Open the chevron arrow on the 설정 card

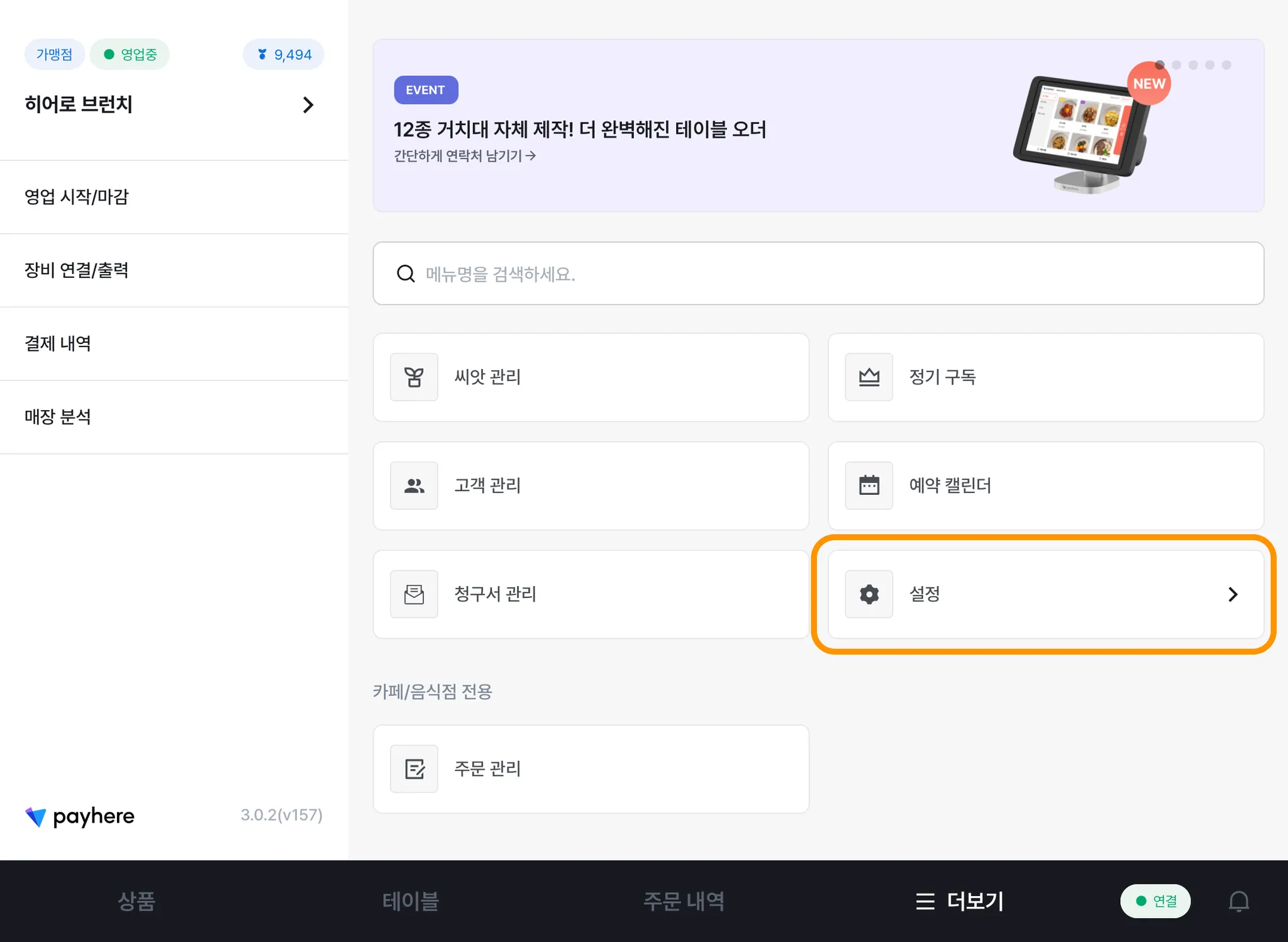(x=1233, y=594)
